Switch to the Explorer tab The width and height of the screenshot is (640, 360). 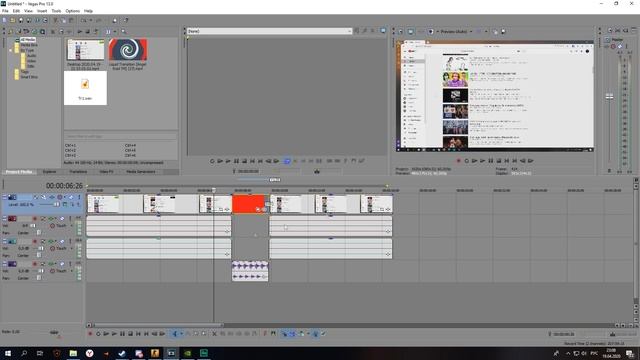(x=49, y=172)
